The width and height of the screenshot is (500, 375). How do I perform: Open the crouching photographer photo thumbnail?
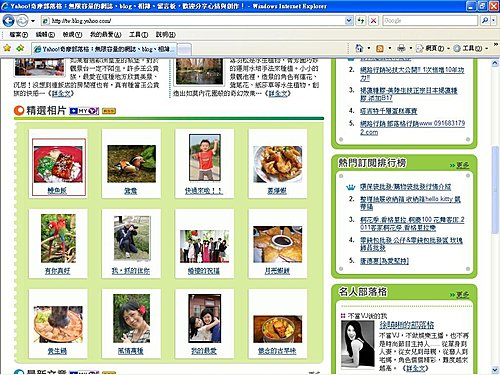[x=132, y=238]
